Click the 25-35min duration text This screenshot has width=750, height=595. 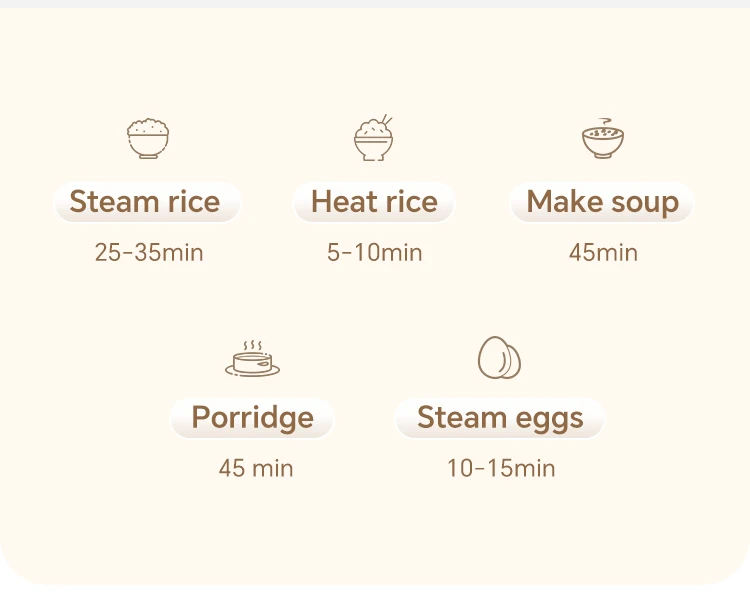click(149, 253)
